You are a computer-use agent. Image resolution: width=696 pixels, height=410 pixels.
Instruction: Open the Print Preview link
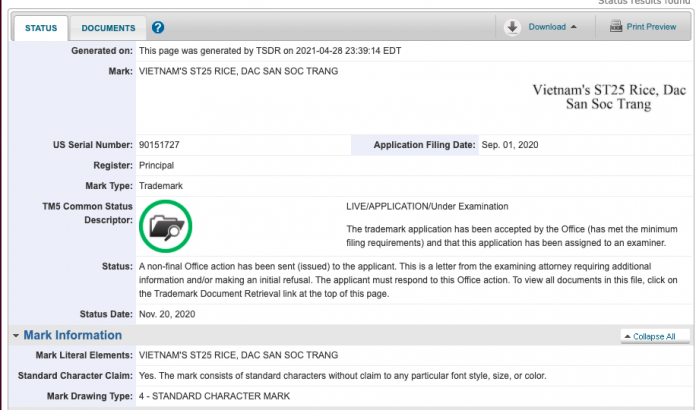click(x=651, y=27)
